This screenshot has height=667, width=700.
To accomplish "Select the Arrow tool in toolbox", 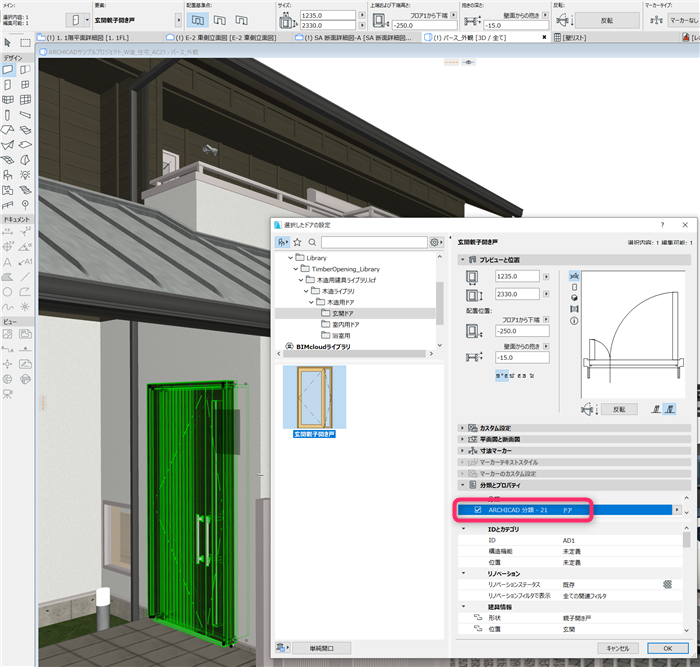I will [8, 43].
